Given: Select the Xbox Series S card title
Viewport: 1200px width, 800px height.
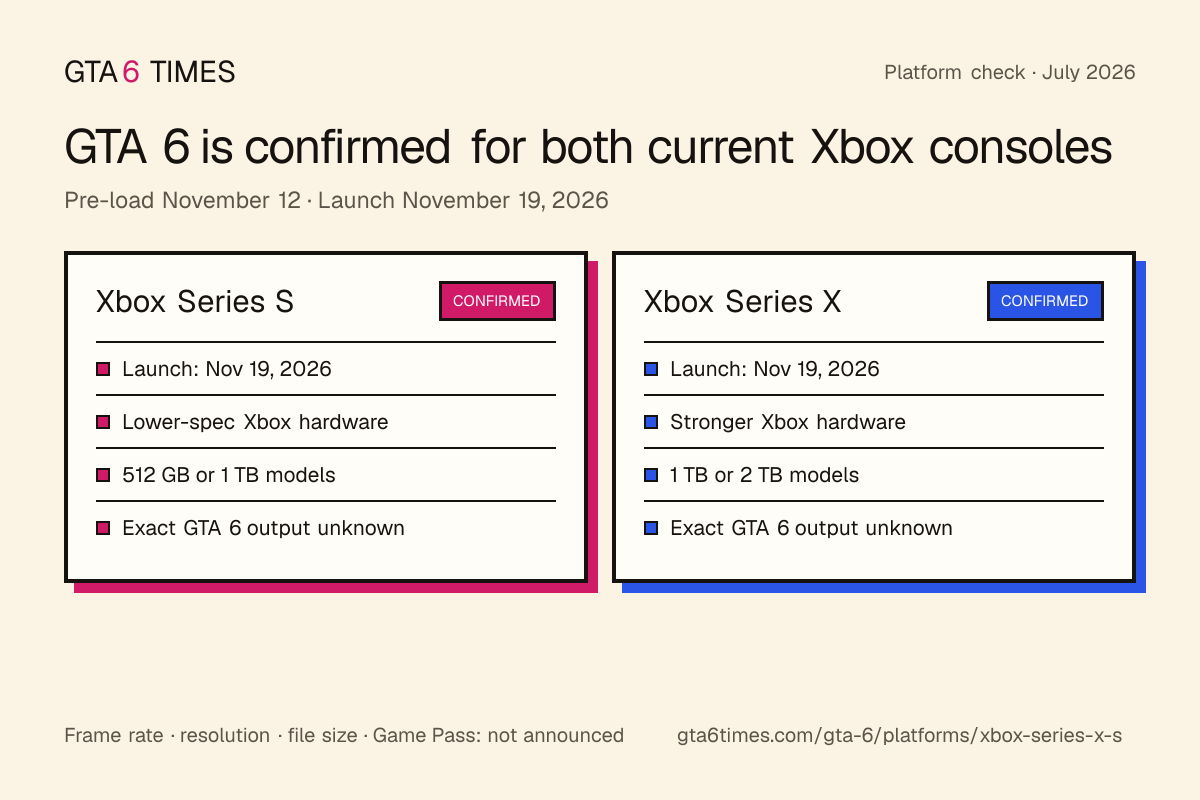Looking at the screenshot, I should point(195,302).
